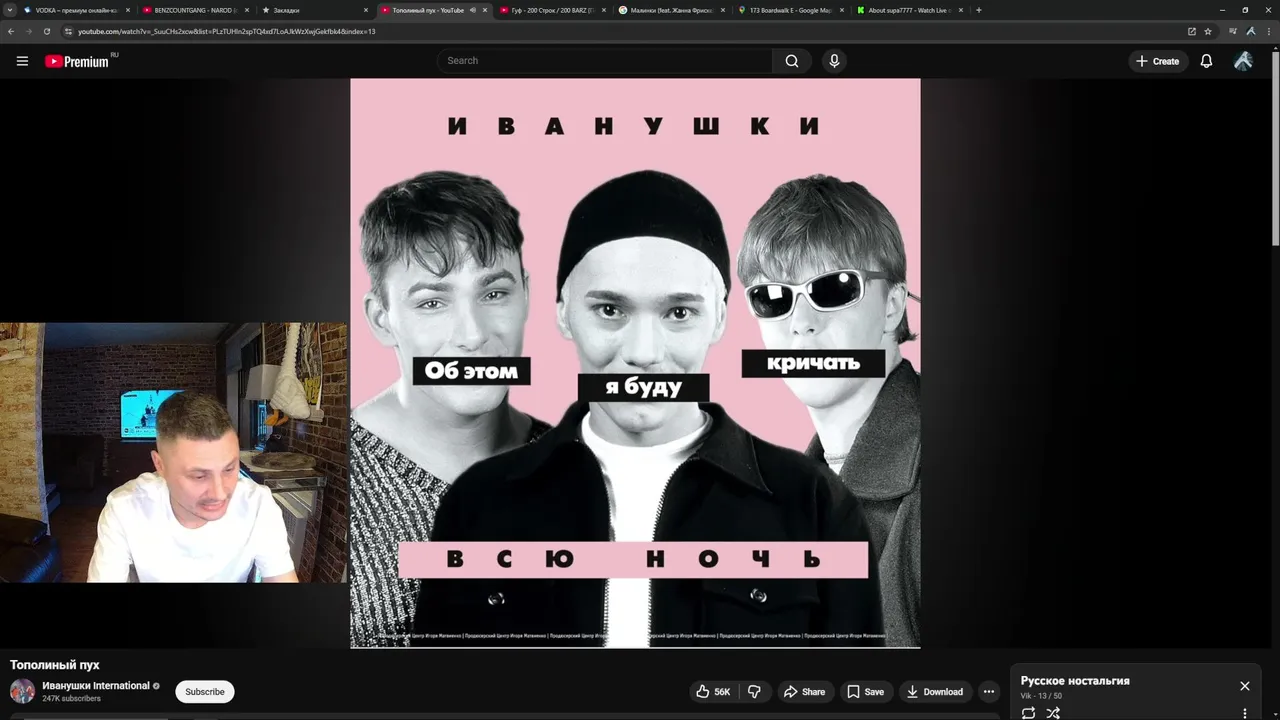
Task: Click the Subscribe button
Action: [205, 691]
